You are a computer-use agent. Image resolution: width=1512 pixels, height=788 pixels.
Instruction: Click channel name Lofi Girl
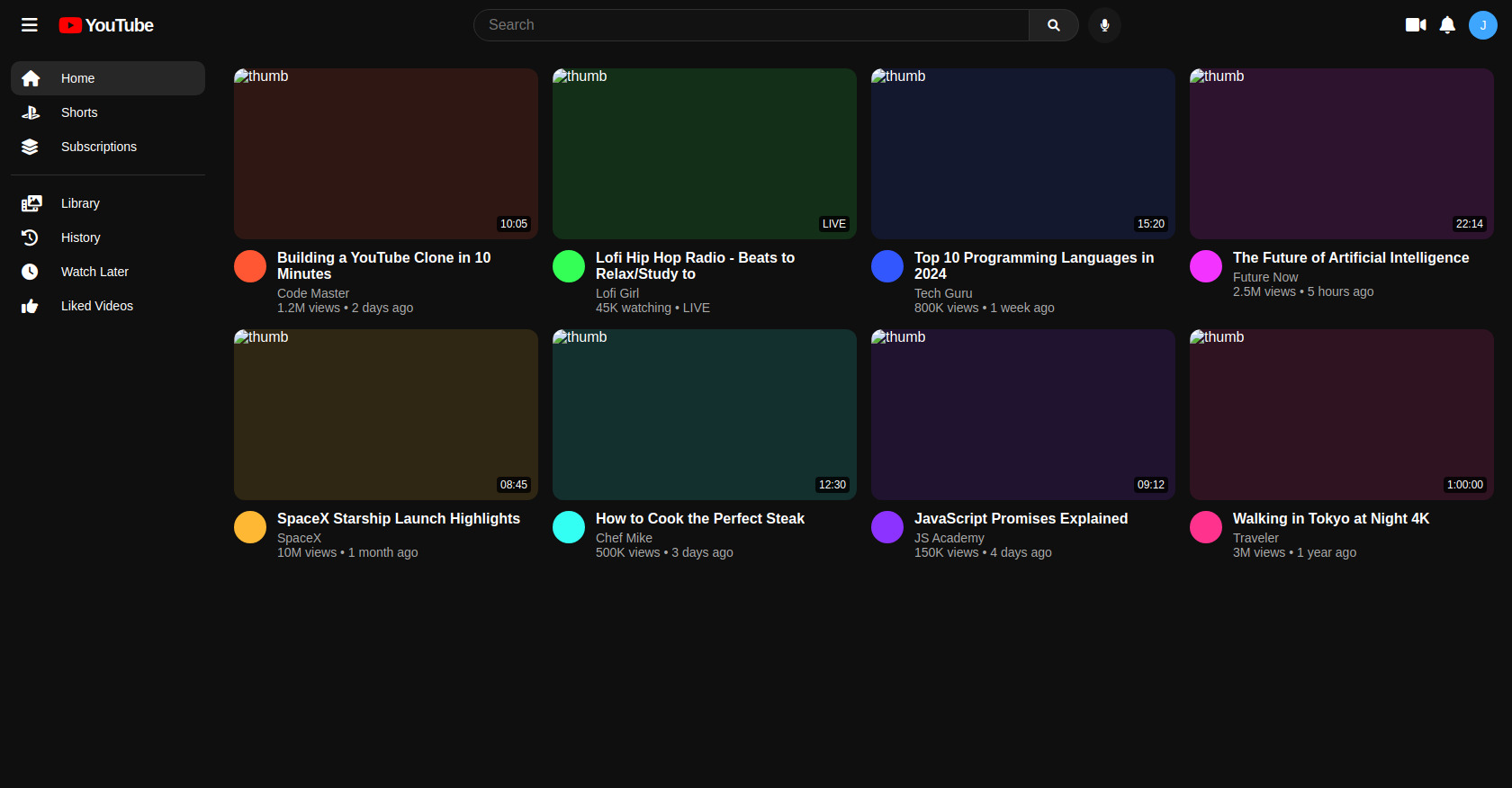617,293
